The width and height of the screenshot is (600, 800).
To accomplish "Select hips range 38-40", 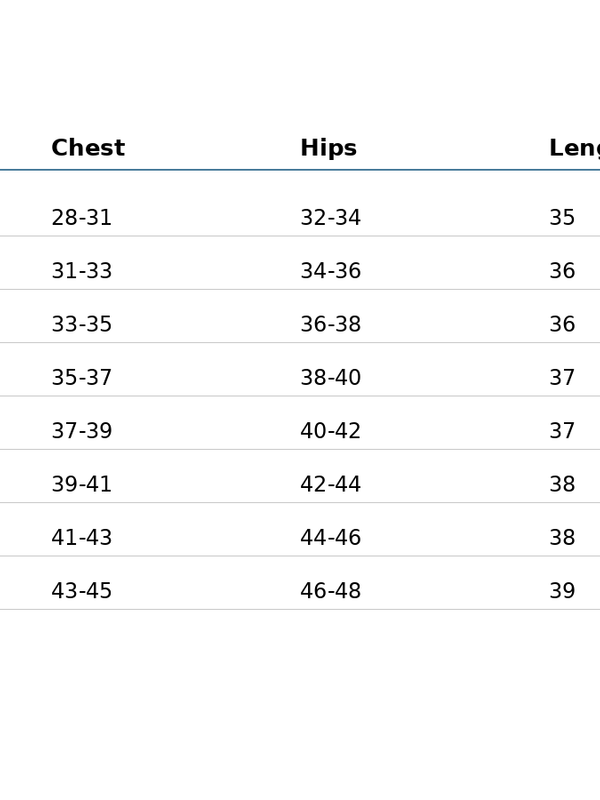I will (x=330, y=378).
